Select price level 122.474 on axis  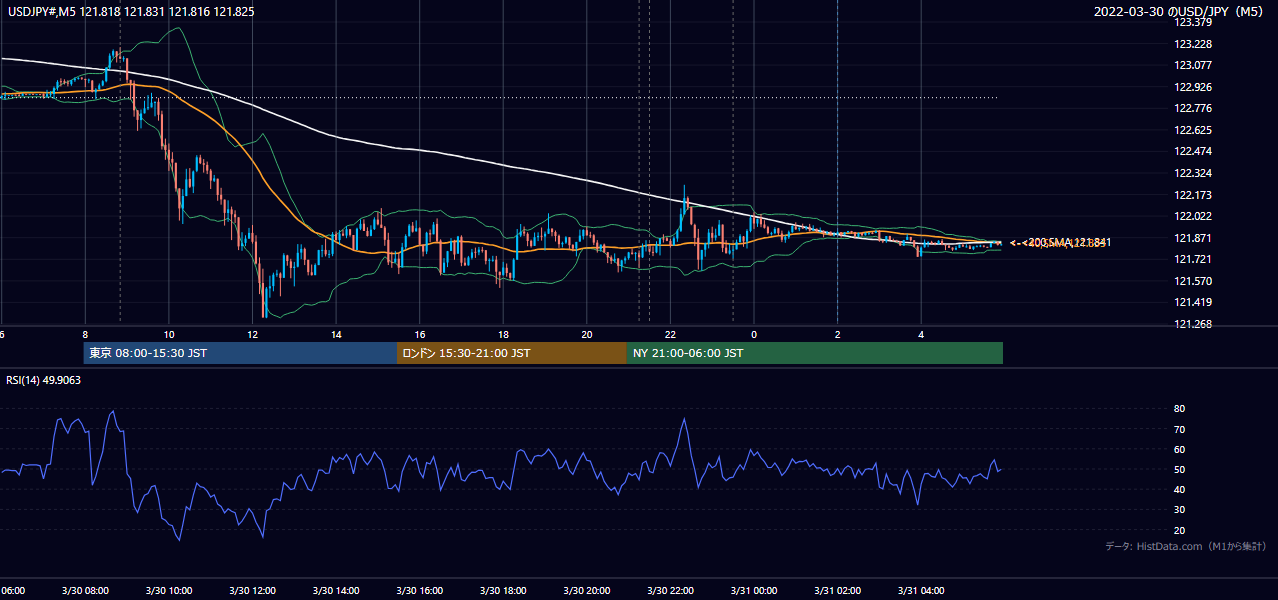pyautogui.click(x=1192, y=151)
